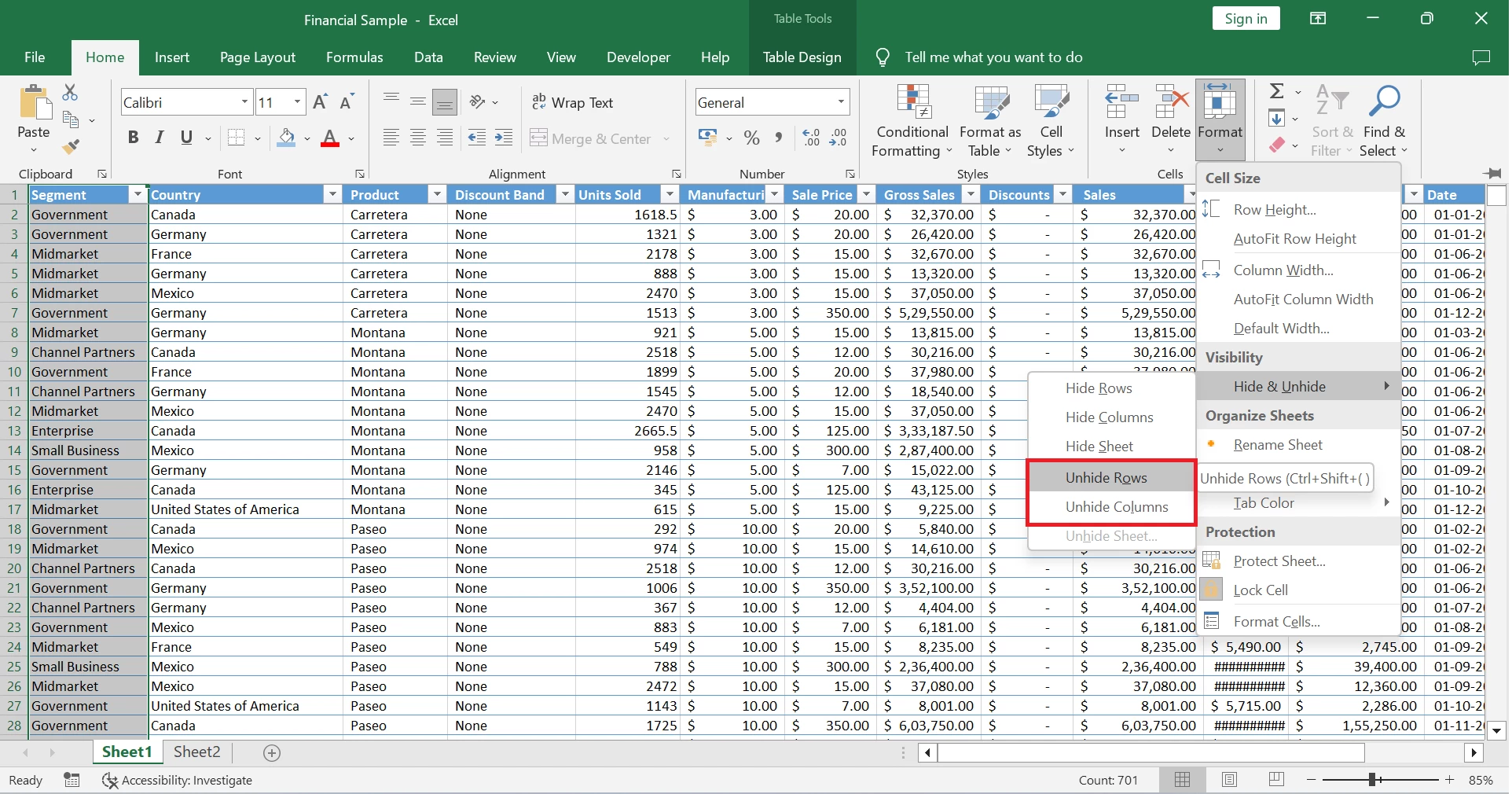Viewport: 1512px width, 794px height.
Task: Expand the General number format dropdown
Action: (x=840, y=102)
